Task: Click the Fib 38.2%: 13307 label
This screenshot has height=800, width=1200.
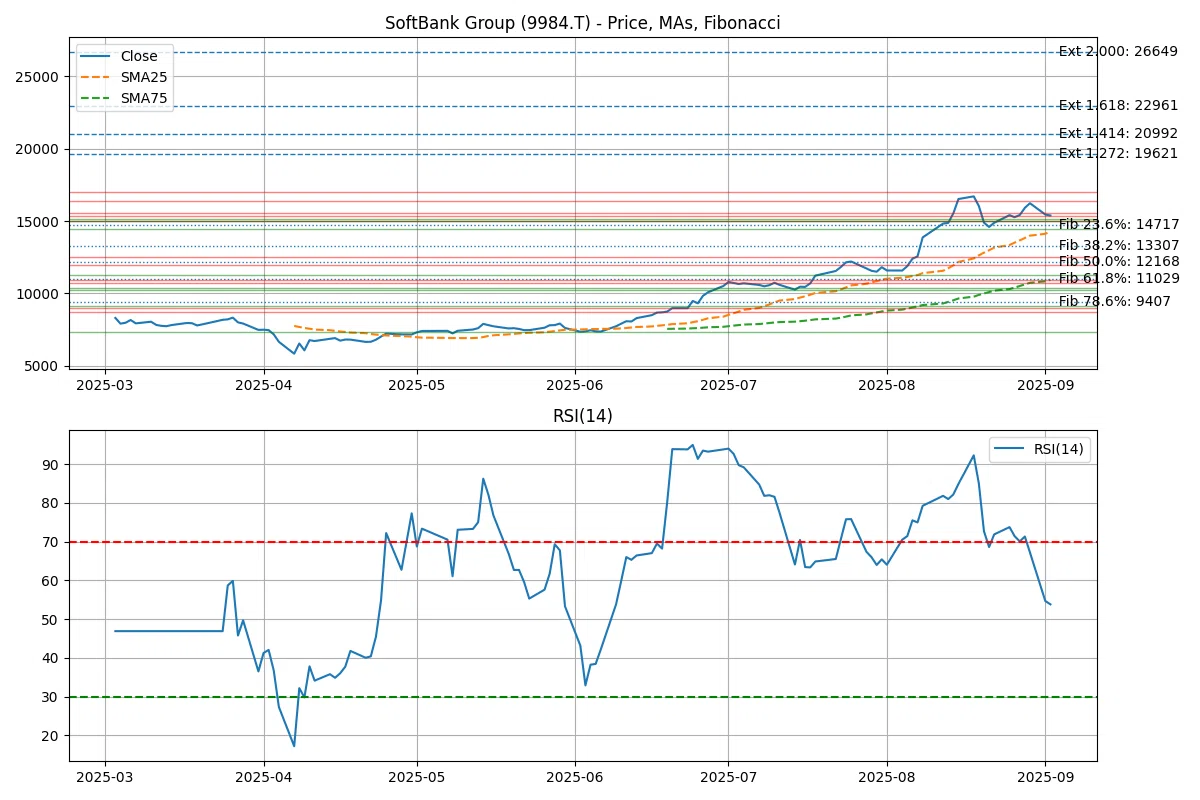Action: [1119, 245]
